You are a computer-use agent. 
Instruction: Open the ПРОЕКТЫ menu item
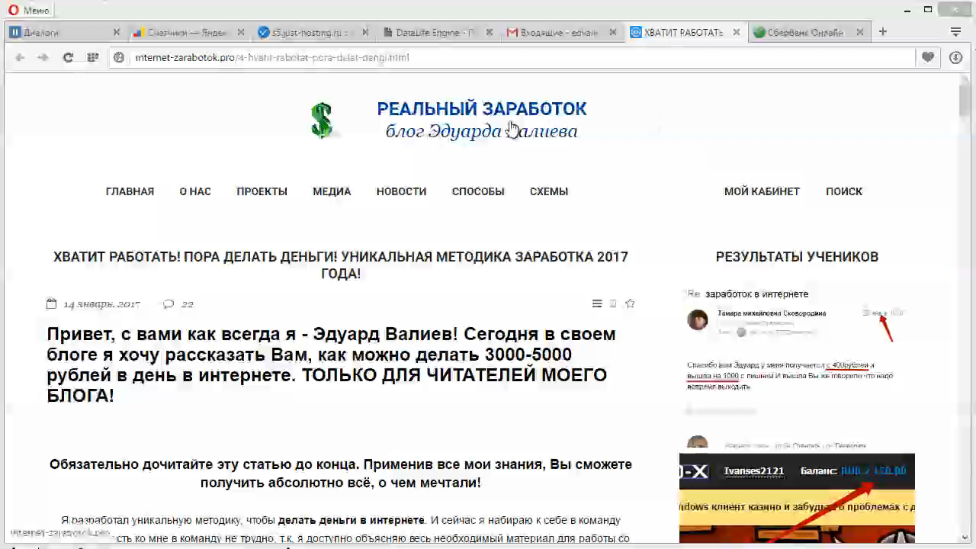[261, 192]
